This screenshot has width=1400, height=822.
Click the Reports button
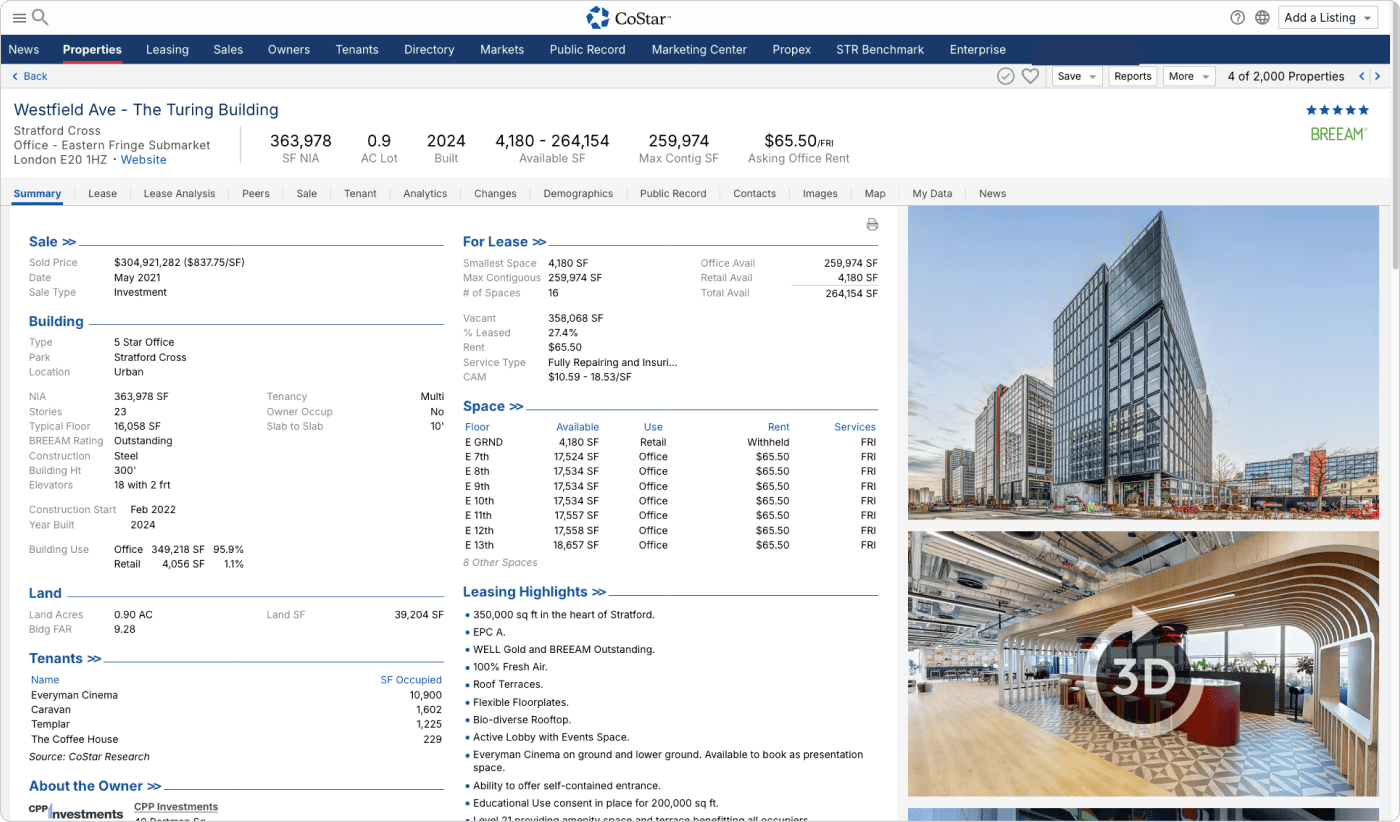[1132, 76]
